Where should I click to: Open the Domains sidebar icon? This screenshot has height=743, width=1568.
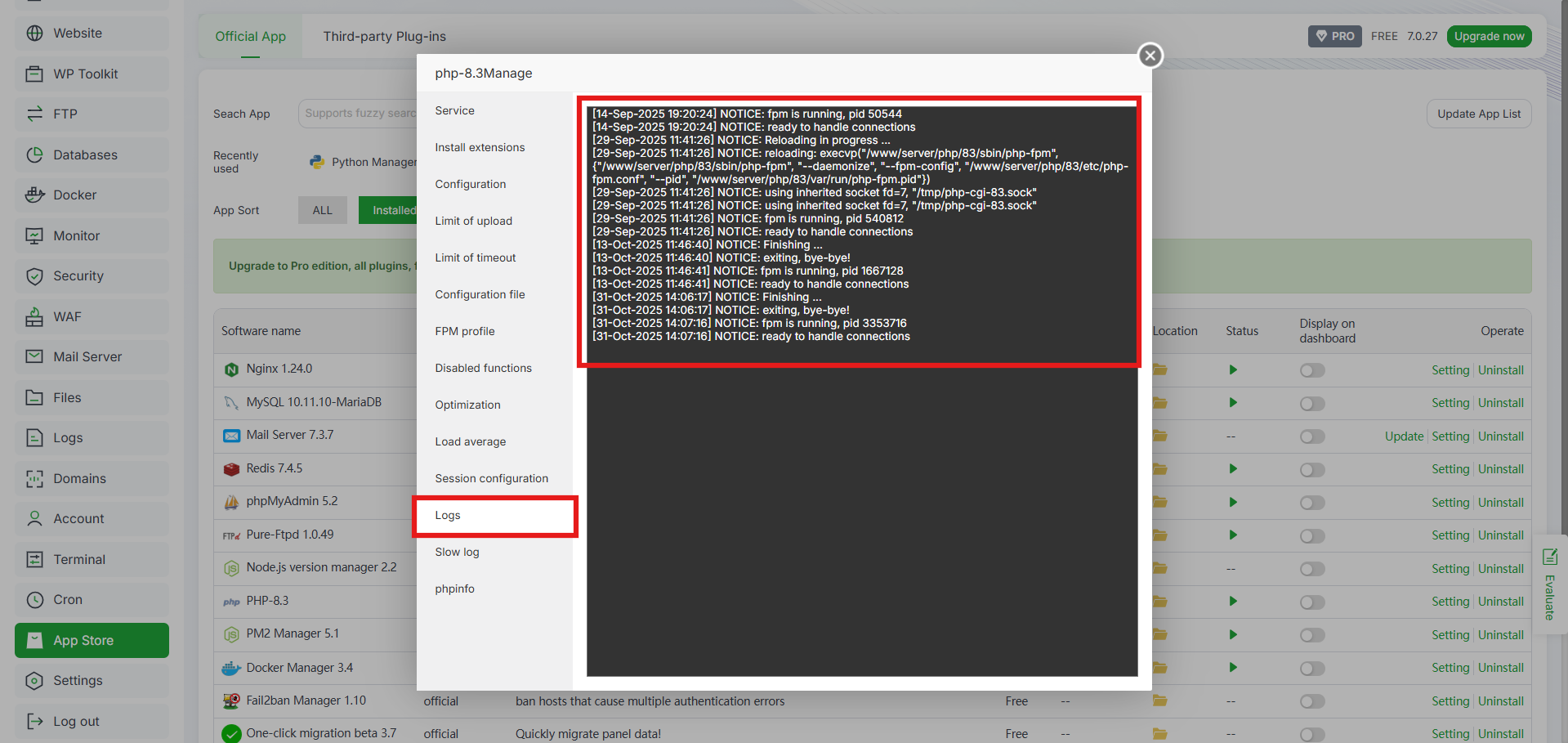tap(34, 478)
